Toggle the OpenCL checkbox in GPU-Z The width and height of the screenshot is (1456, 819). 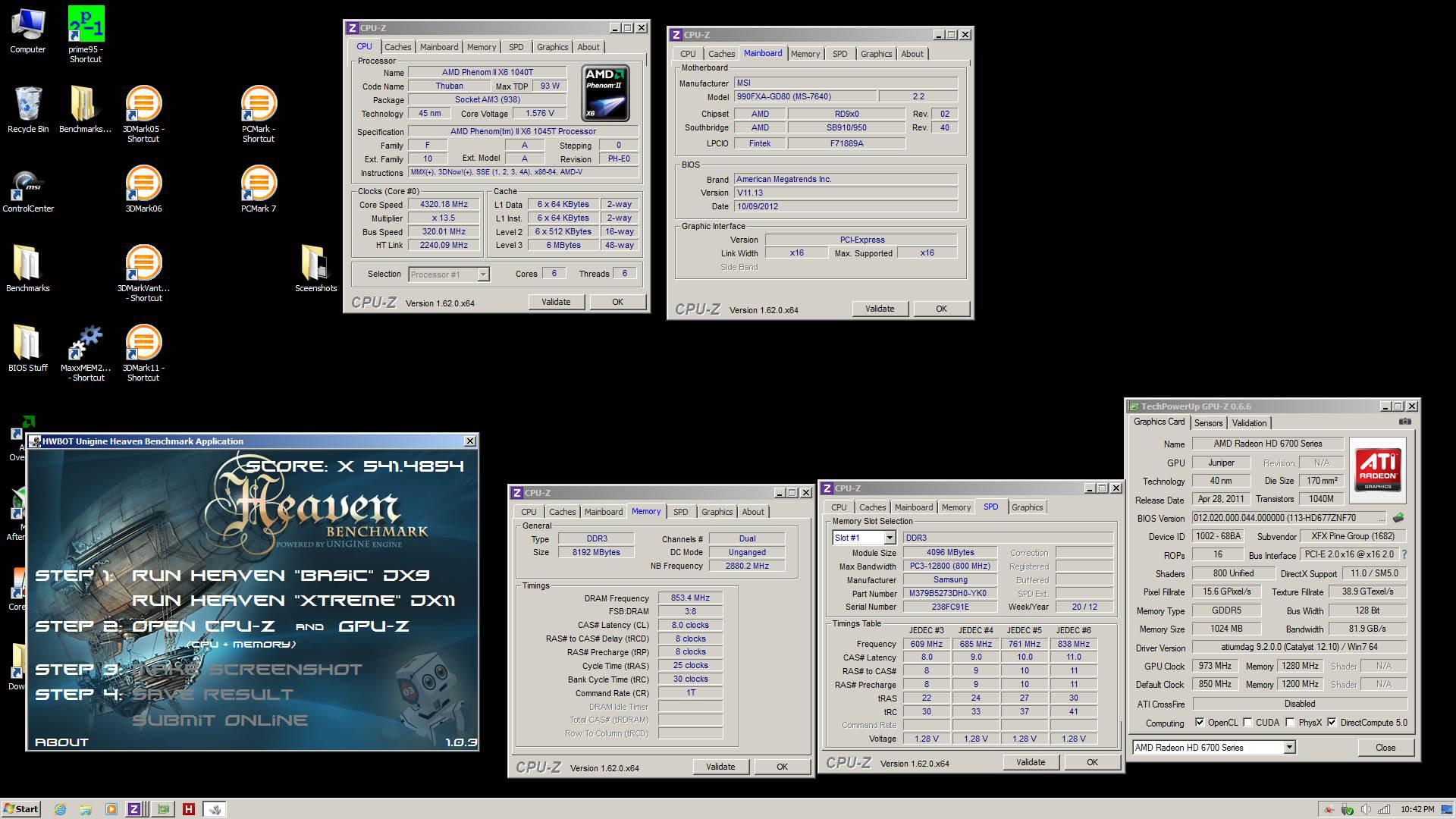pyautogui.click(x=1200, y=723)
